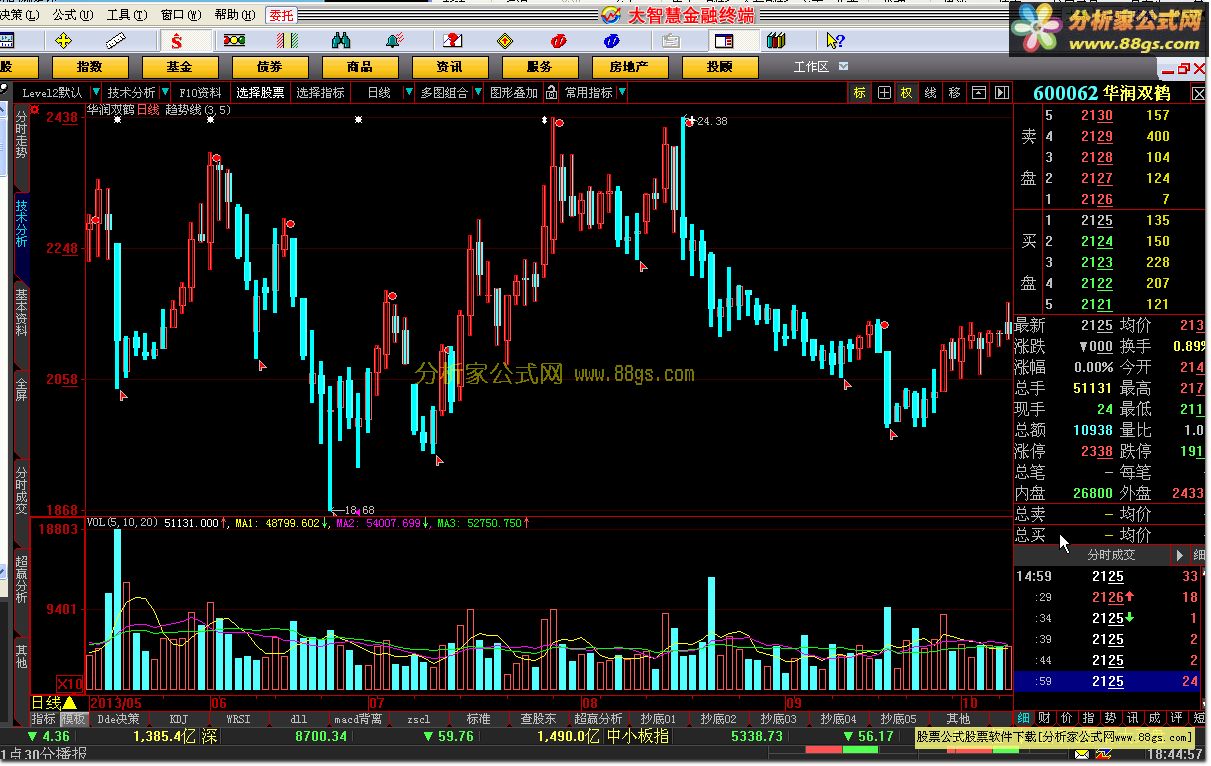Open the books library toolbar icon

(x=776, y=41)
